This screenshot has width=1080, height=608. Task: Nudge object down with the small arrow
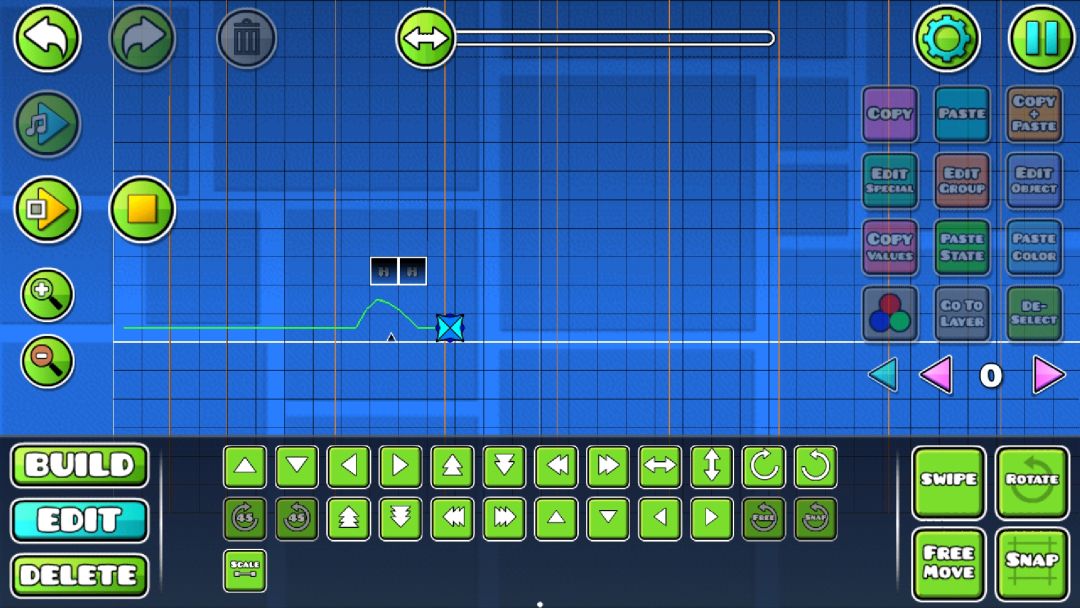tap(608, 518)
